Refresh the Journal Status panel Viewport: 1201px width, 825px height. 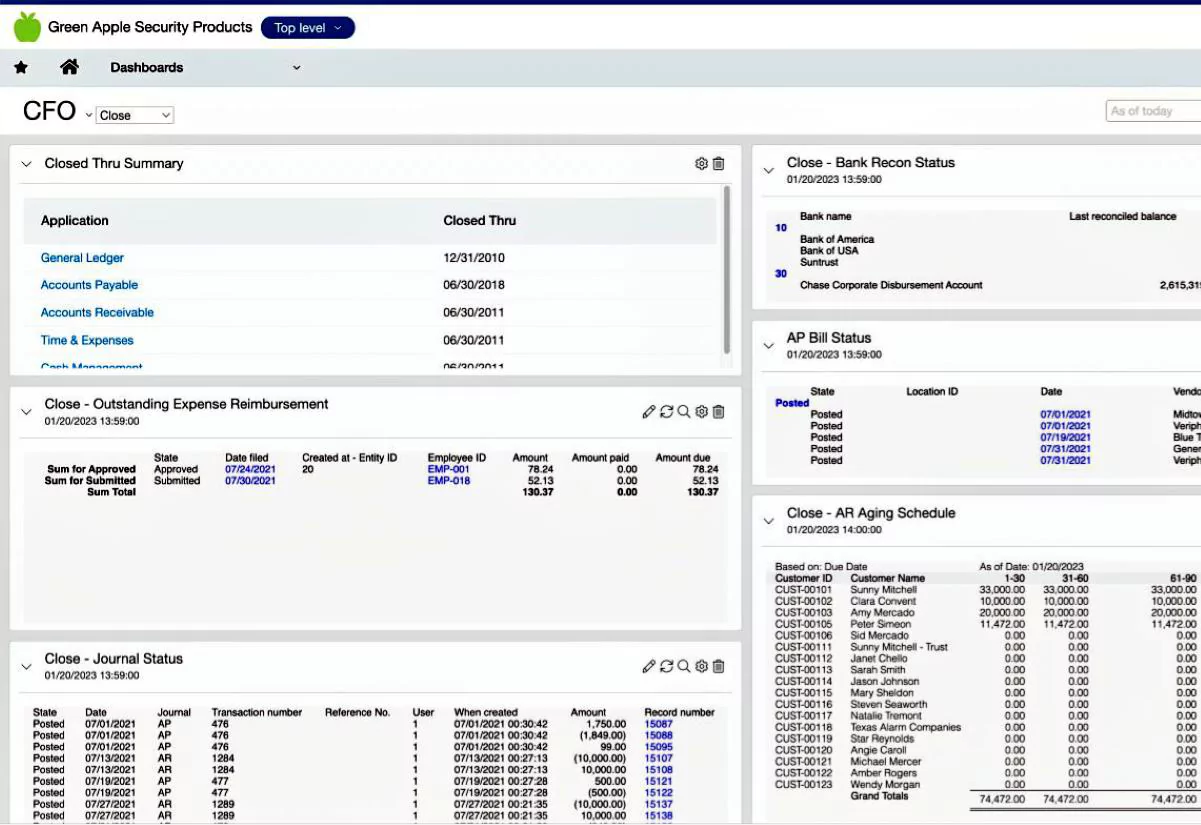point(666,666)
